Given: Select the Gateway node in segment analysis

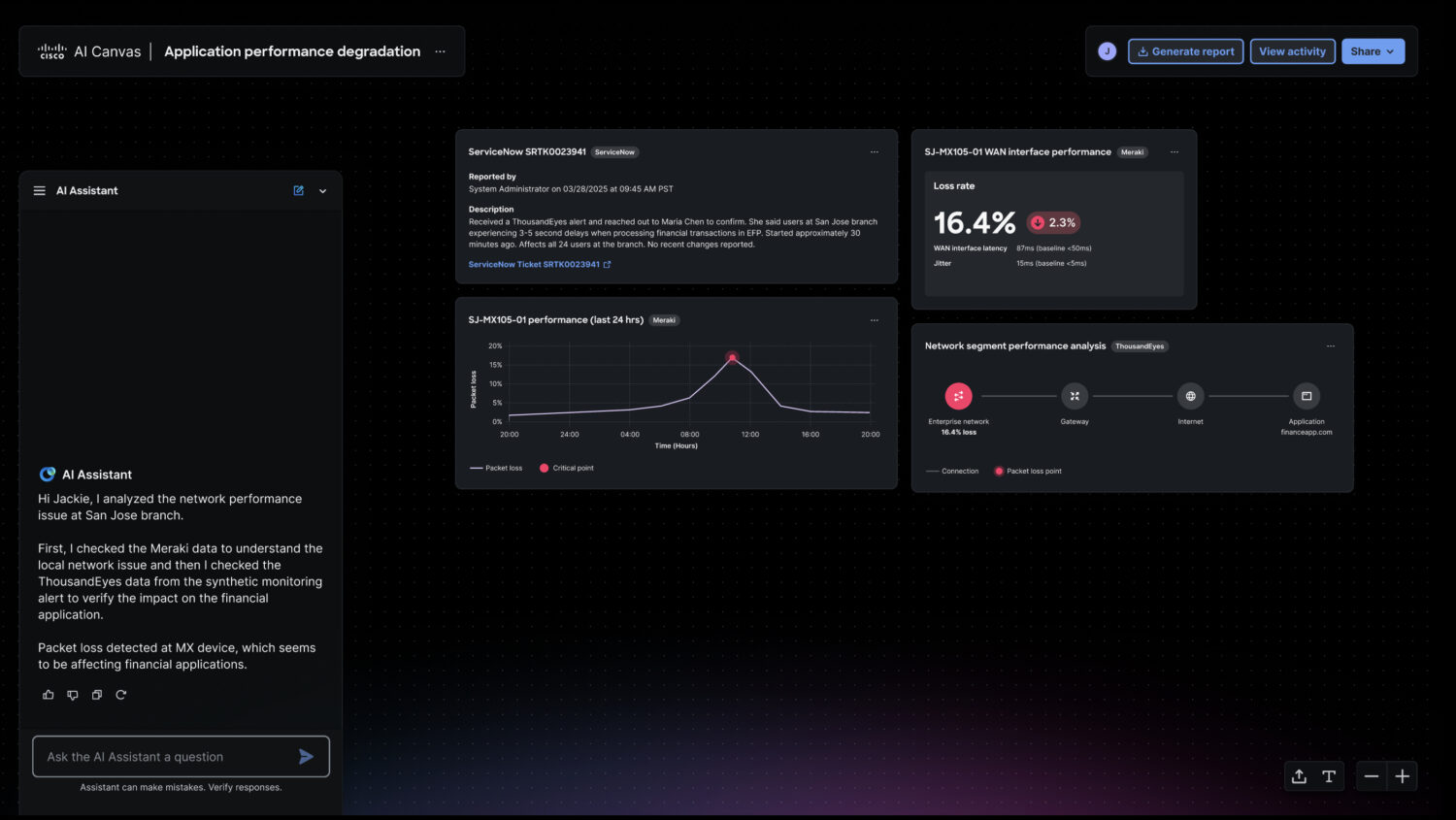Looking at the screenshot, I should tap(1075, 396).
